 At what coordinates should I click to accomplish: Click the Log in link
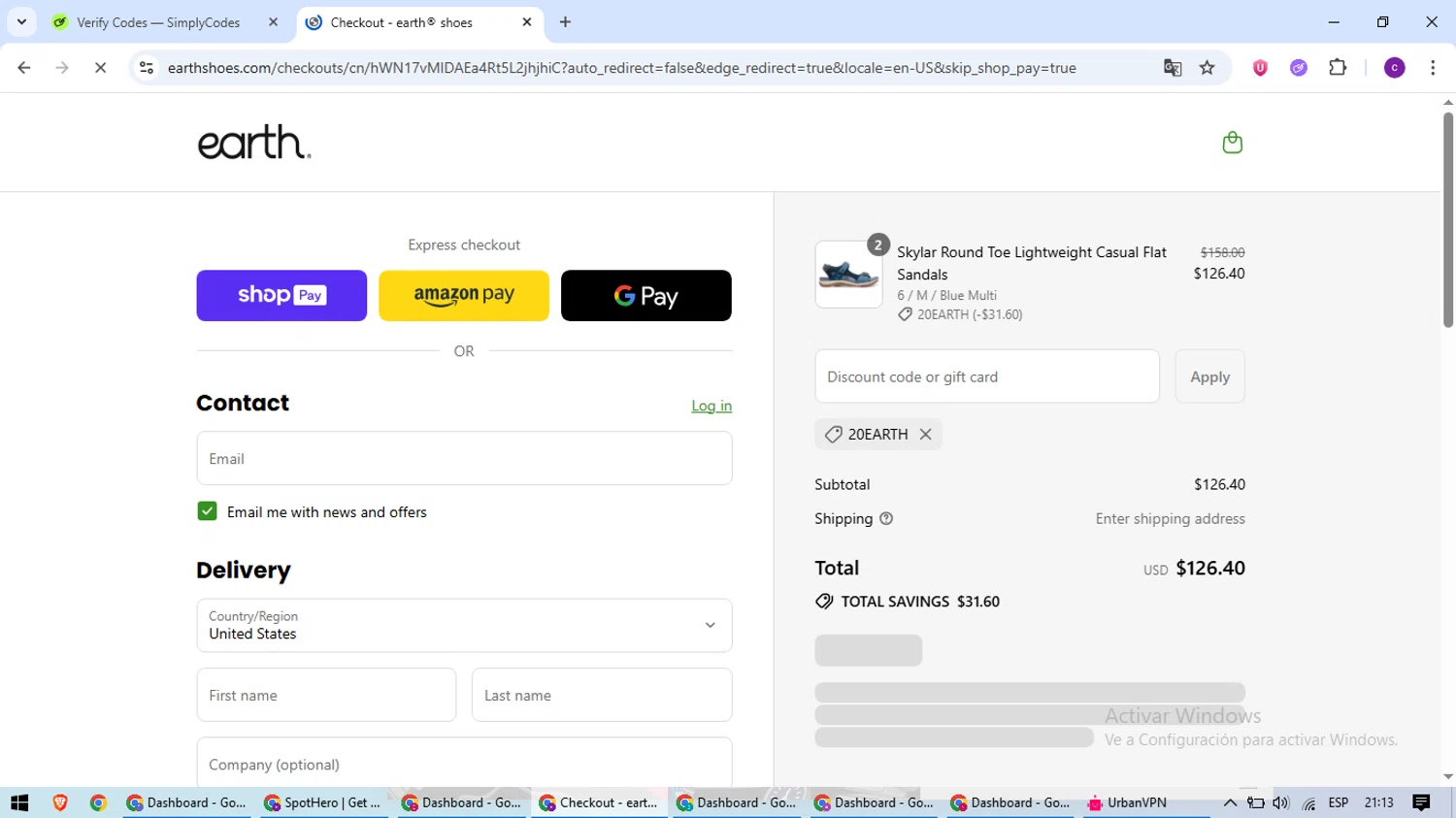(x=711, y=406)
